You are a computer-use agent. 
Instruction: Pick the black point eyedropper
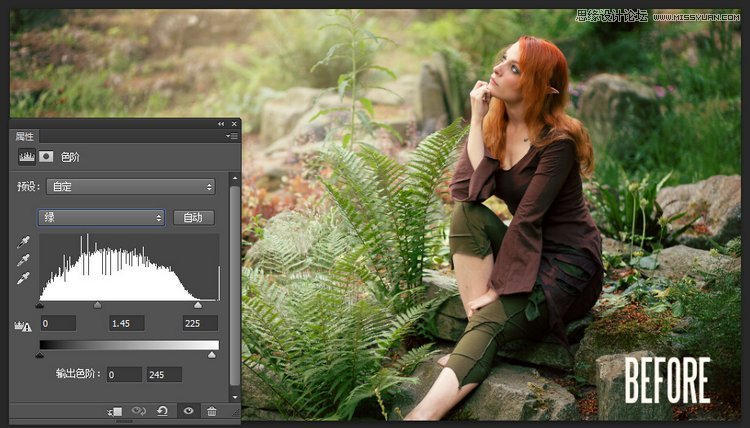[x=23, y=242]
